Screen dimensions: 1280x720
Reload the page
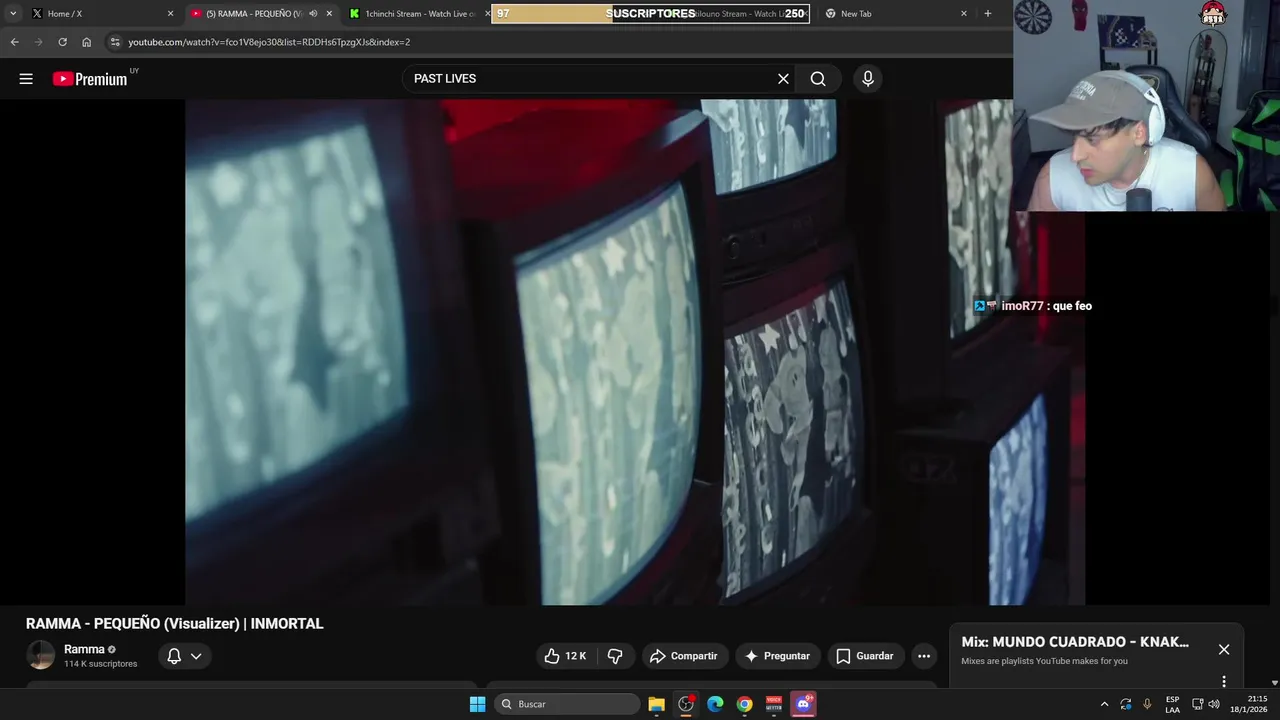62,42
